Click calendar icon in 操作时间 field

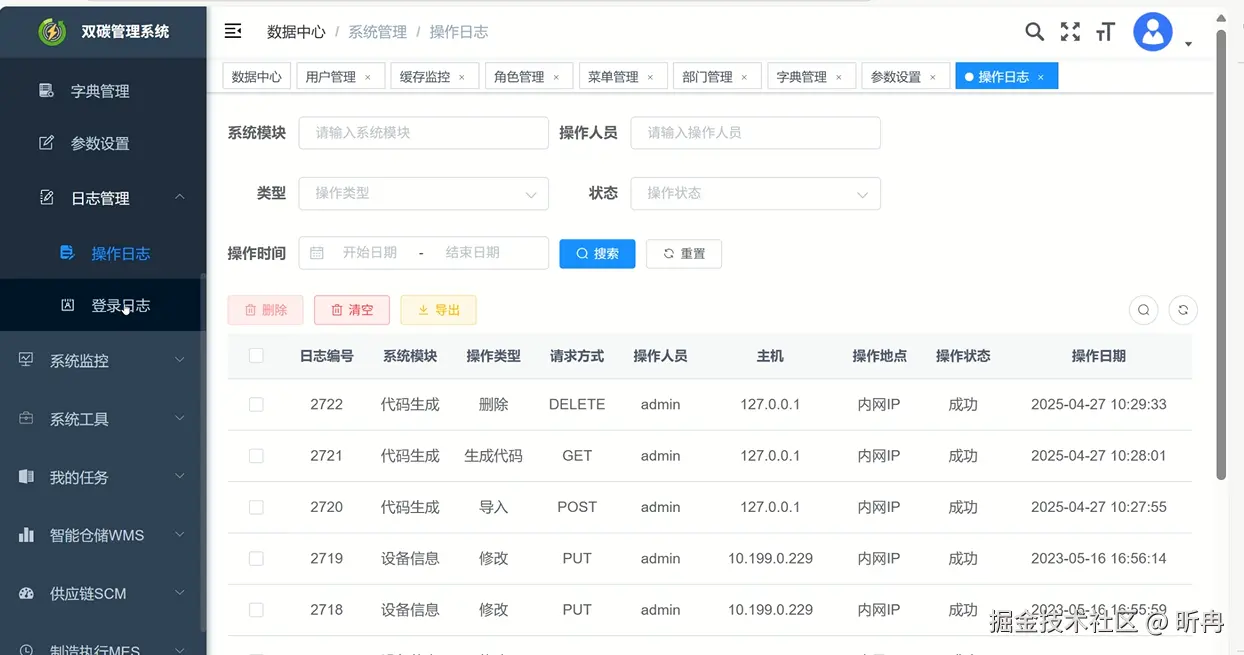point(317,253)
